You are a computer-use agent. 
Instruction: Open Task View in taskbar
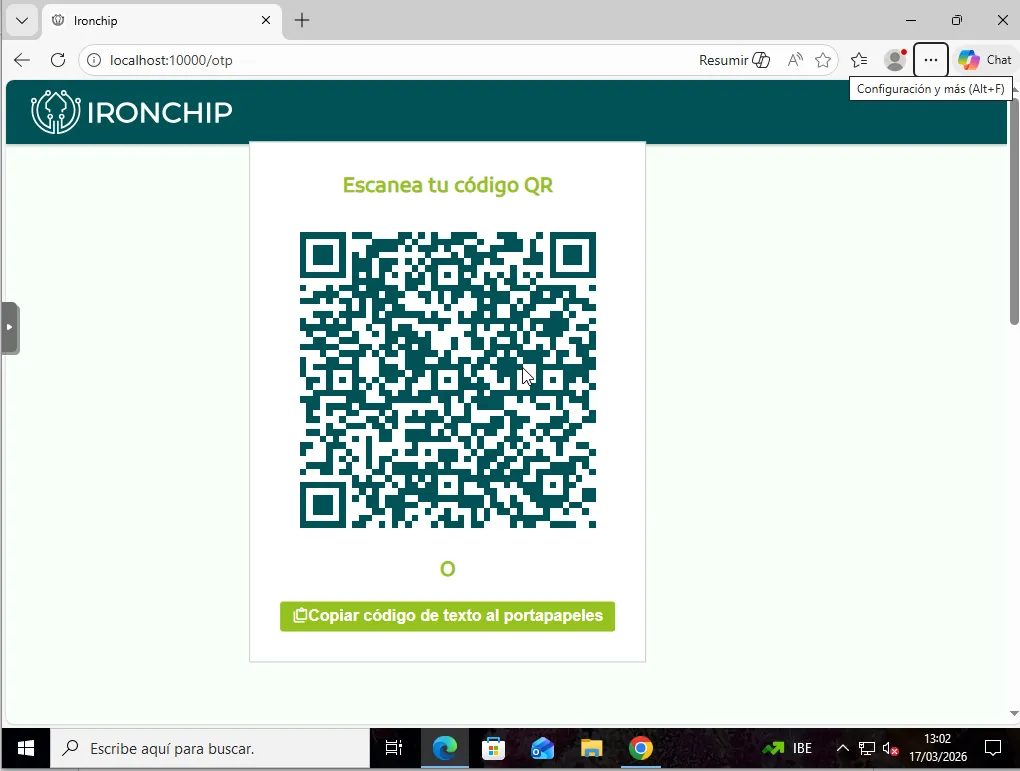[394, 748]
